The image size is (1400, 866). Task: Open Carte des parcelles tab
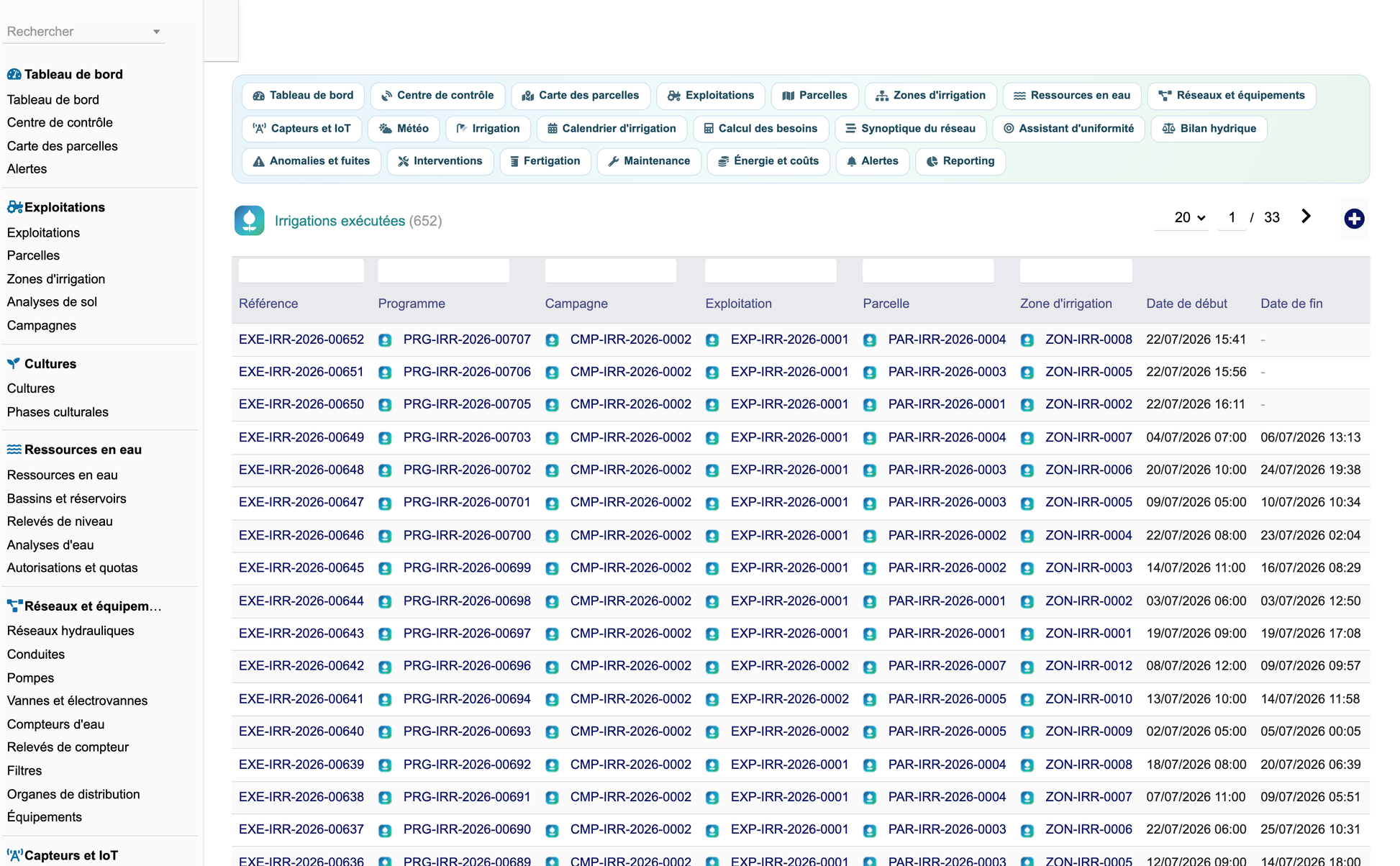[x=581, y=96]
